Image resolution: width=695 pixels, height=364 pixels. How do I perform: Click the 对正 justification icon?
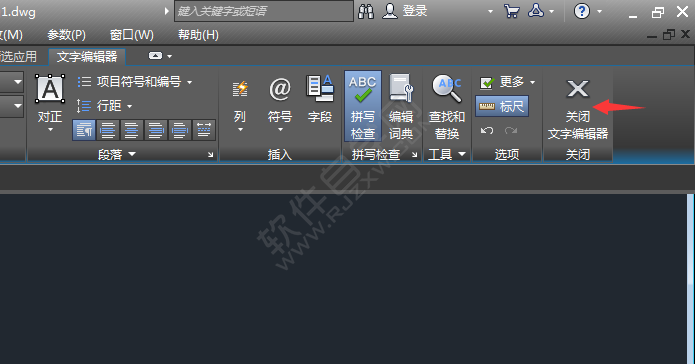pos(50,90)
